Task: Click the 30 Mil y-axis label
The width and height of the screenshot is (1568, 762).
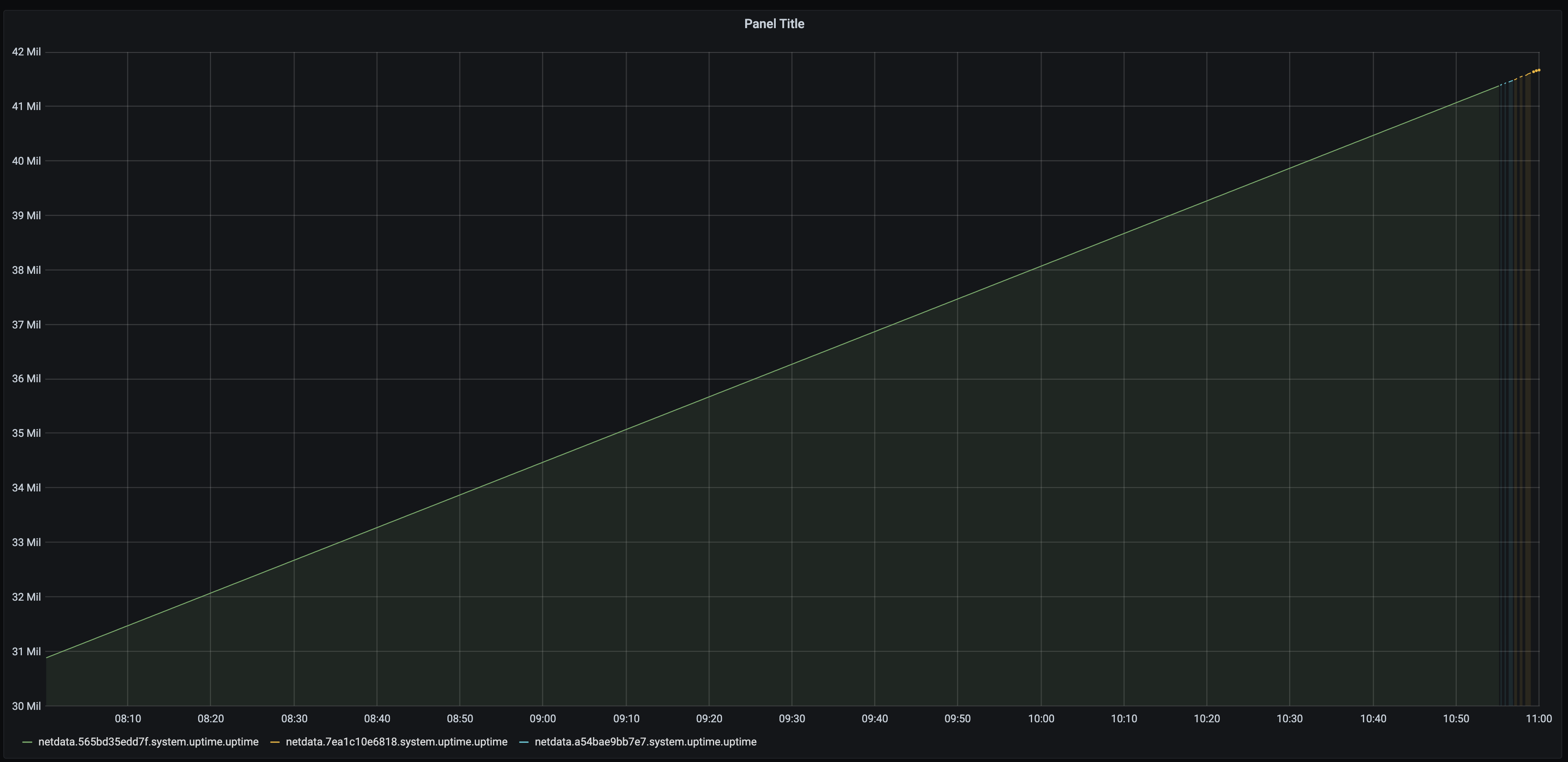Action: 27,707
